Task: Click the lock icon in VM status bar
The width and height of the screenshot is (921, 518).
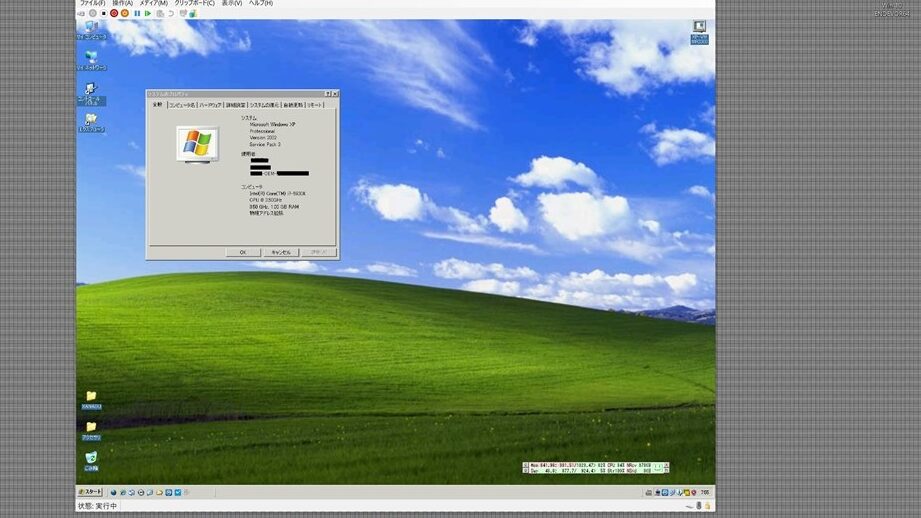Action: point(708,506)
